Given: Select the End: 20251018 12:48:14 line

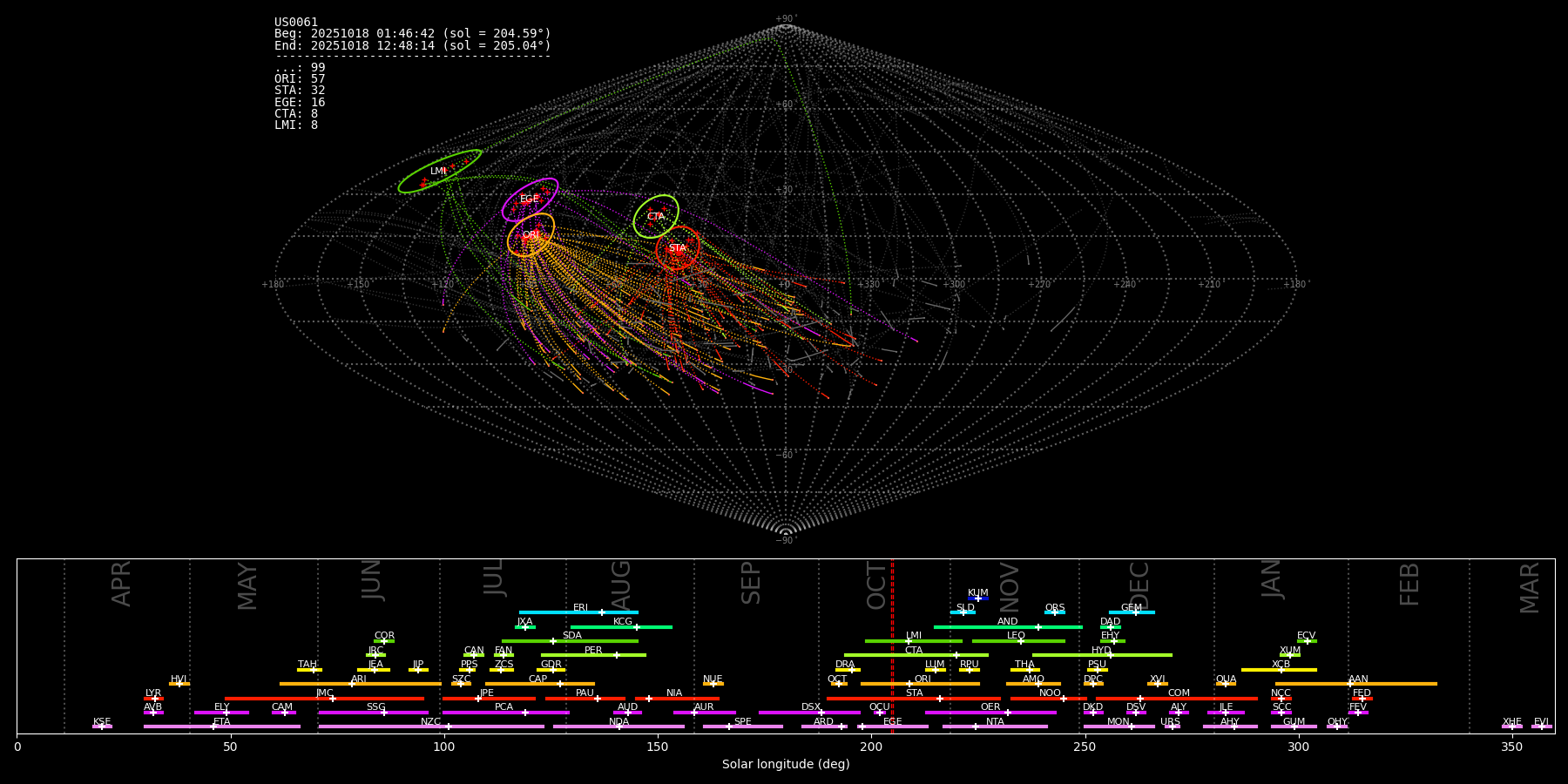Looking at the screenshot, I should (x=413, y=45).
